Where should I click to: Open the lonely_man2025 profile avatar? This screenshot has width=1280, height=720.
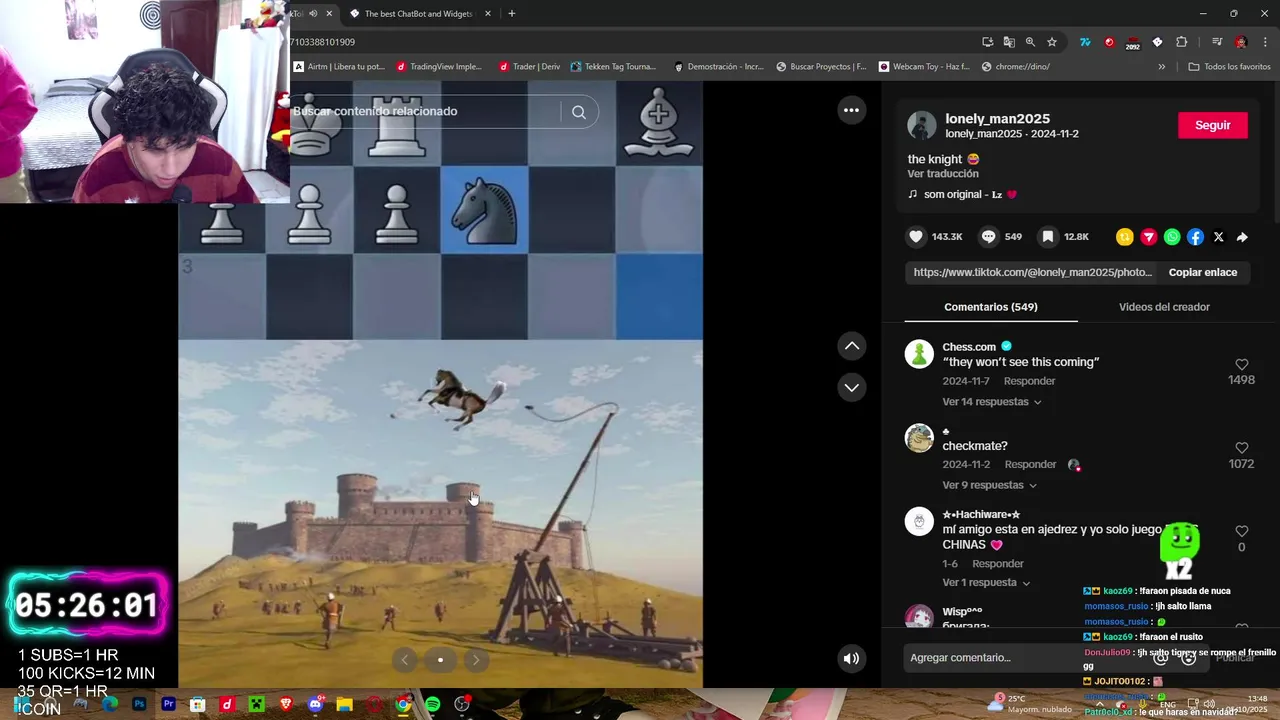point(921,125)
